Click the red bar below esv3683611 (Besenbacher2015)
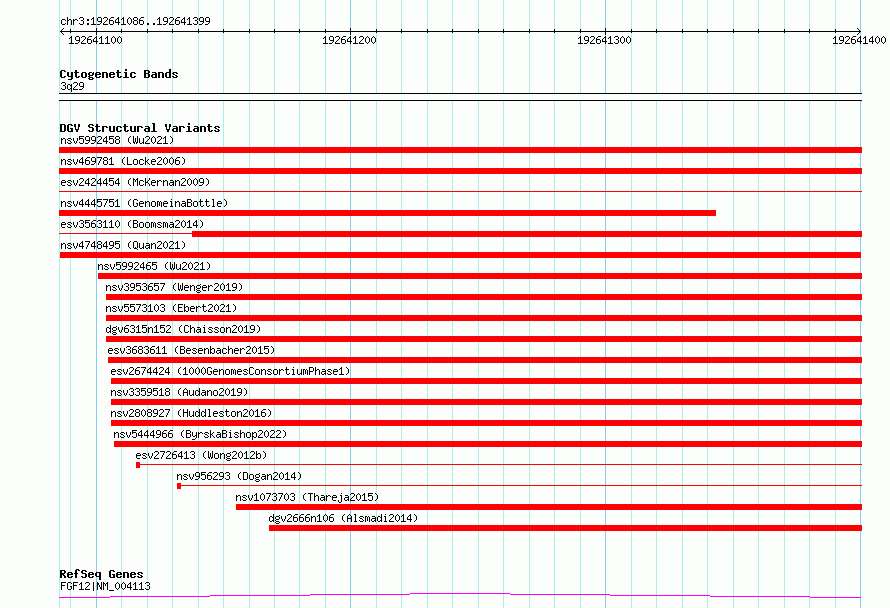This screenshot has height=608, width=890. coord(485,360)
